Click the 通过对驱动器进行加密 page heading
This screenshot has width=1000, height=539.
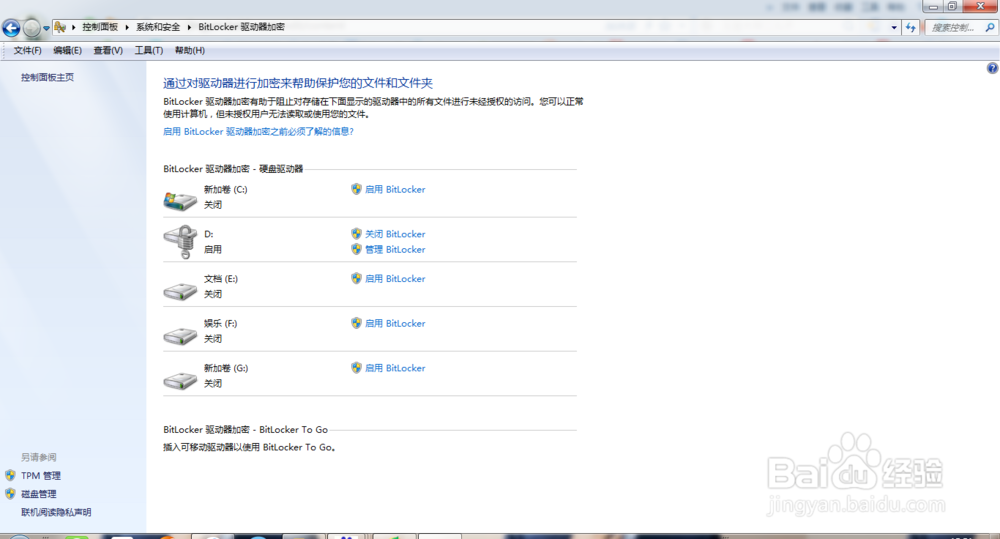[298, 83]
